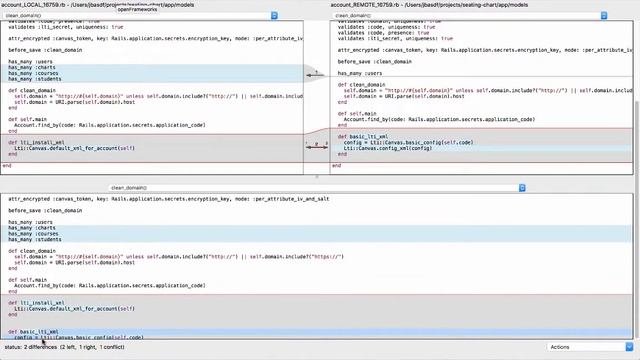Select 'has_many :charts' in left pane
Image resolution: width=640 pixels, height=360 pixels.
tap(32, 67)
